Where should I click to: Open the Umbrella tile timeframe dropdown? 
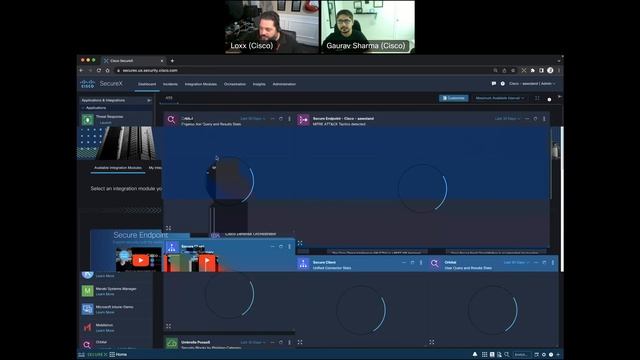[x=253, y=342]
